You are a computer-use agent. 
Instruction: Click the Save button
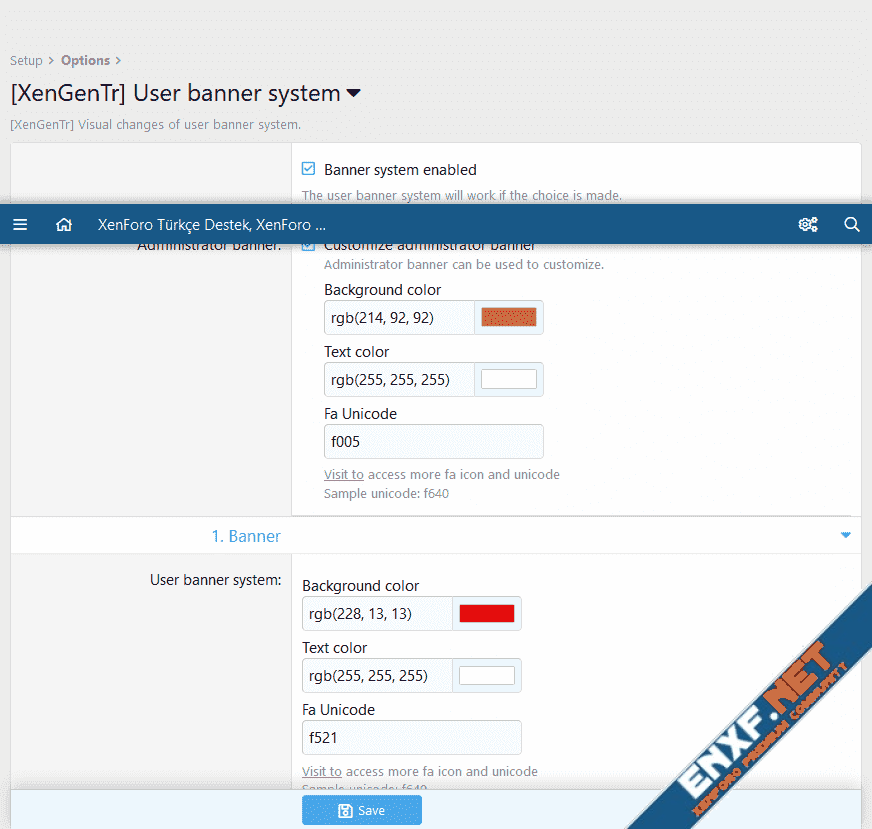click(361, 810)
